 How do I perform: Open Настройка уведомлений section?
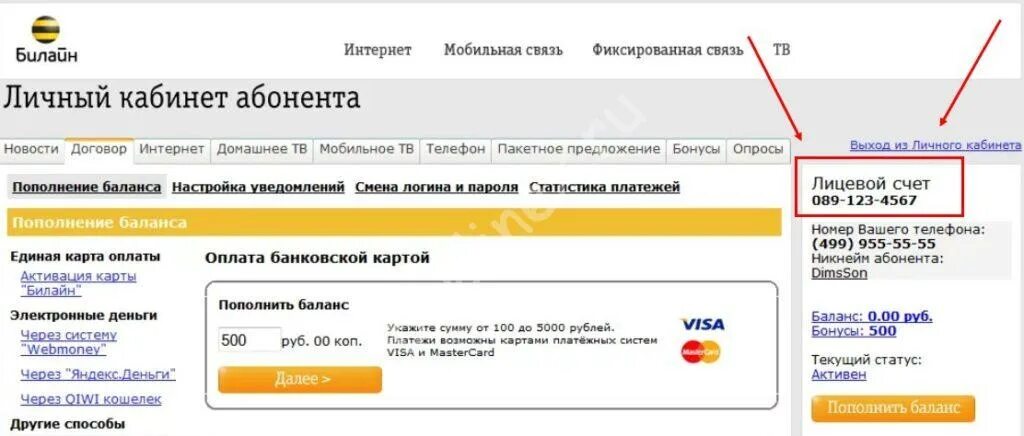pyautogui.click(x=258, y=187)
